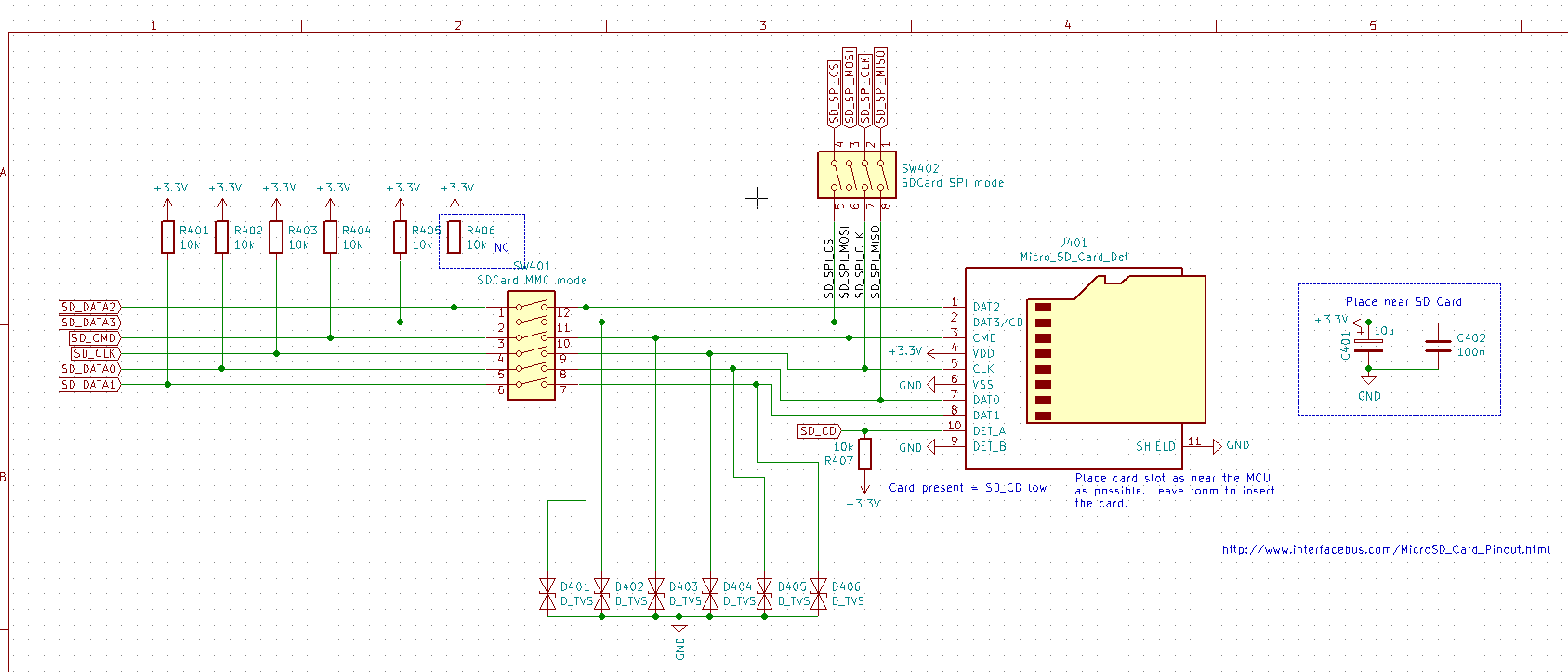1568x672 pixels.
Task: Select resistor R405 symbol
Action: (400, 237)
